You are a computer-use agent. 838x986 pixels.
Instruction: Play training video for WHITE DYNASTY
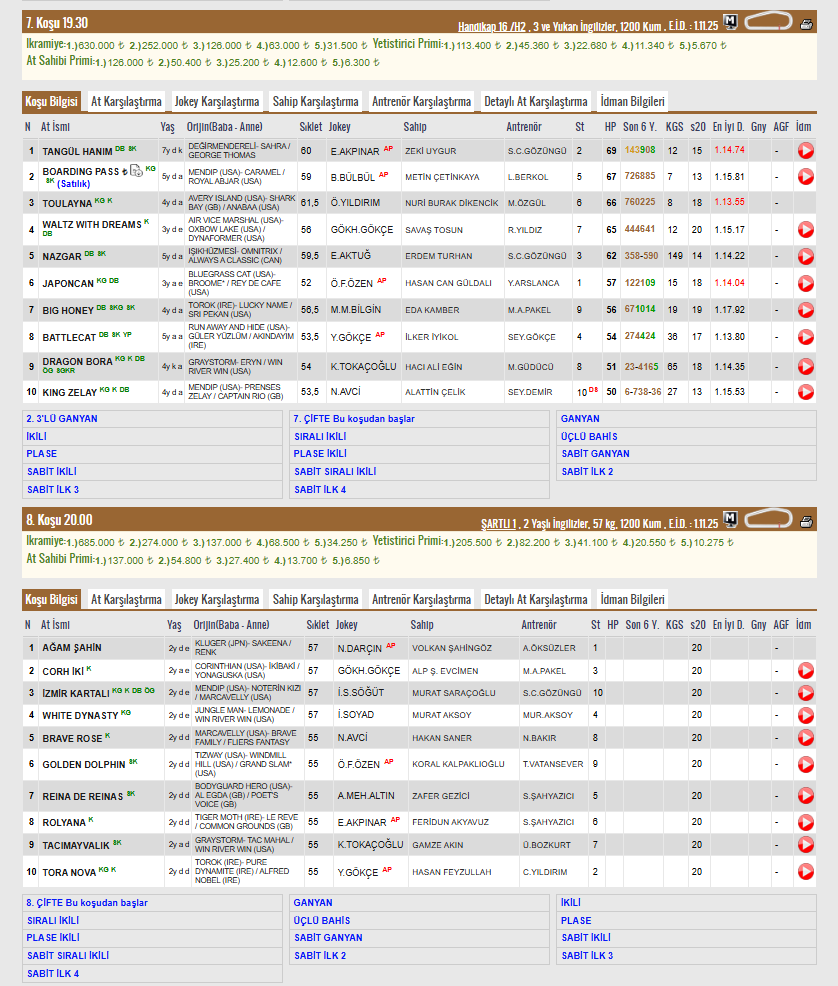(x=805, y=716)
